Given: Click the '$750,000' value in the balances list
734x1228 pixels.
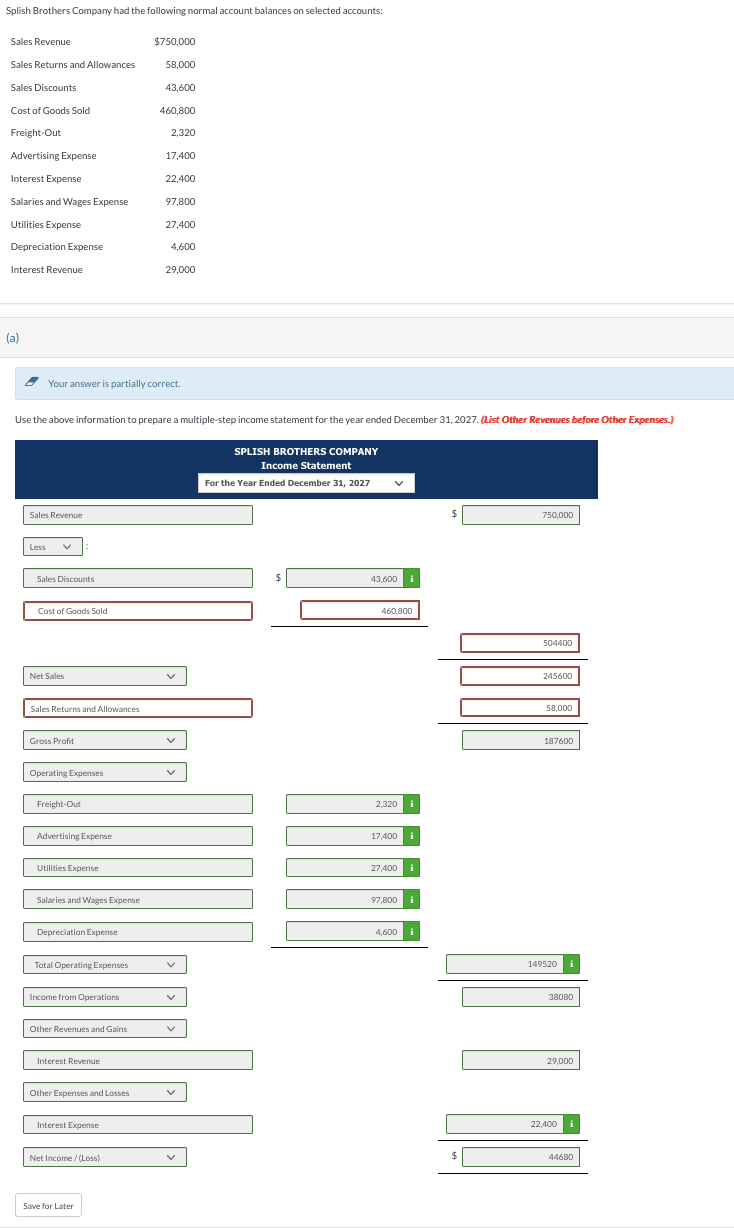Looking at the screenshot, I should (x=175, y=41).
